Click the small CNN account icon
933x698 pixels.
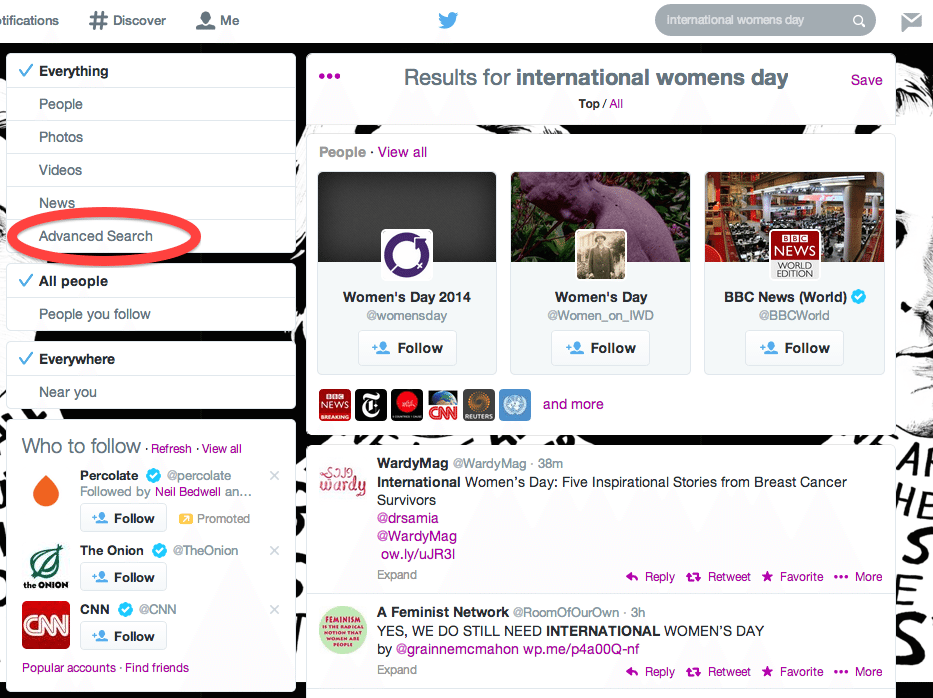[443, 405]
